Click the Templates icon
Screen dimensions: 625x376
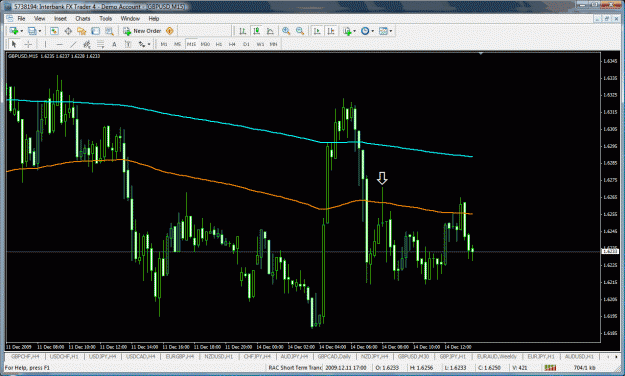pos(383,31)
